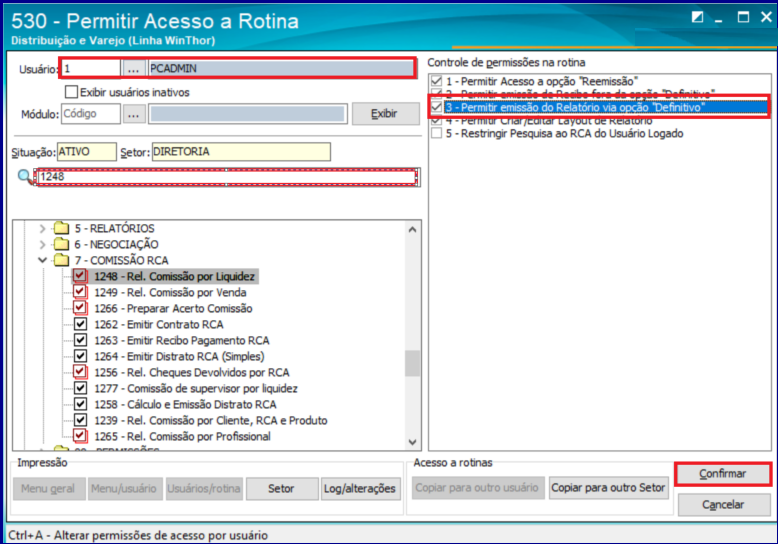Toggle checkbox for routine 1248

pyautogui.click(x=80, y=276)
